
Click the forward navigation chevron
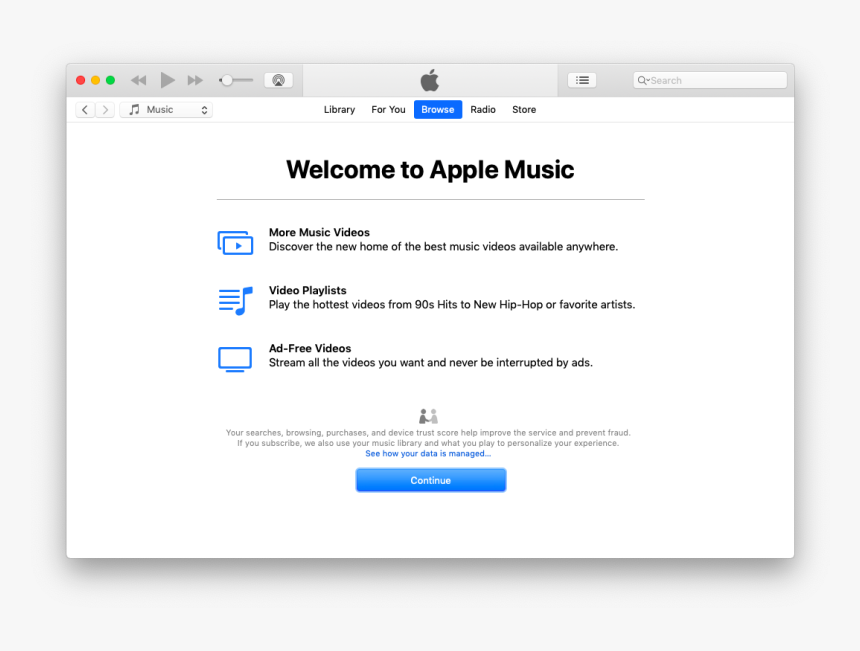tap(105, 109)
